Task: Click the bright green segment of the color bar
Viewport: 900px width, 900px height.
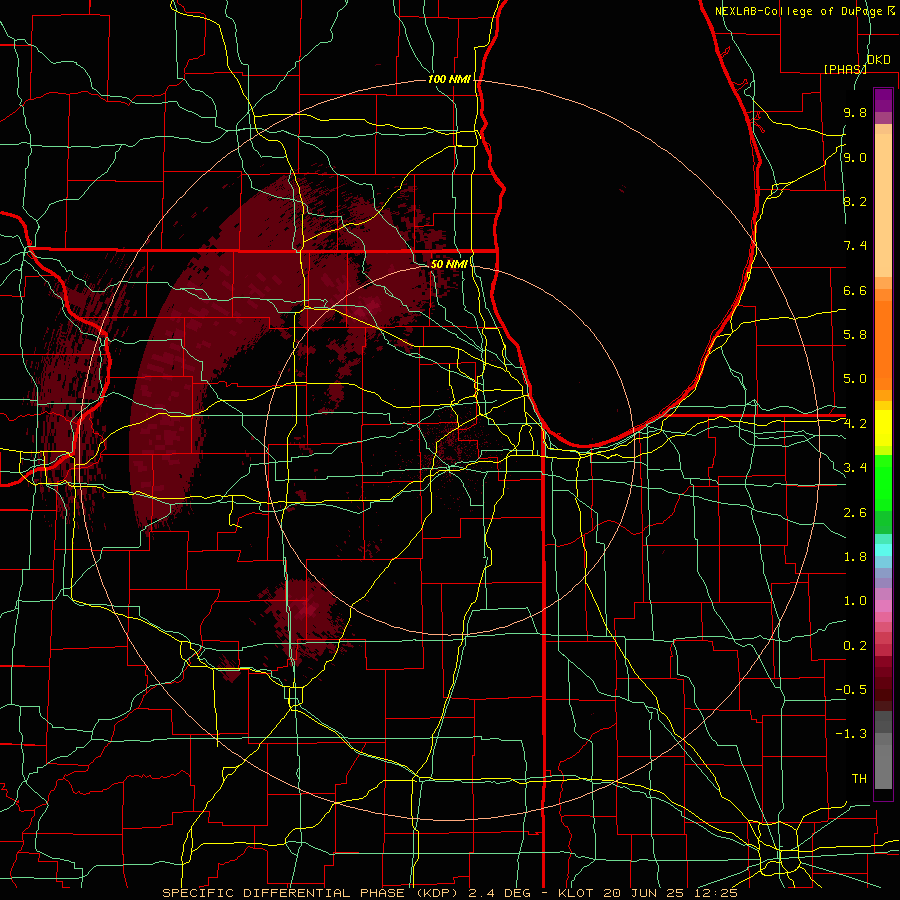Action: click(x=883, y=482)
